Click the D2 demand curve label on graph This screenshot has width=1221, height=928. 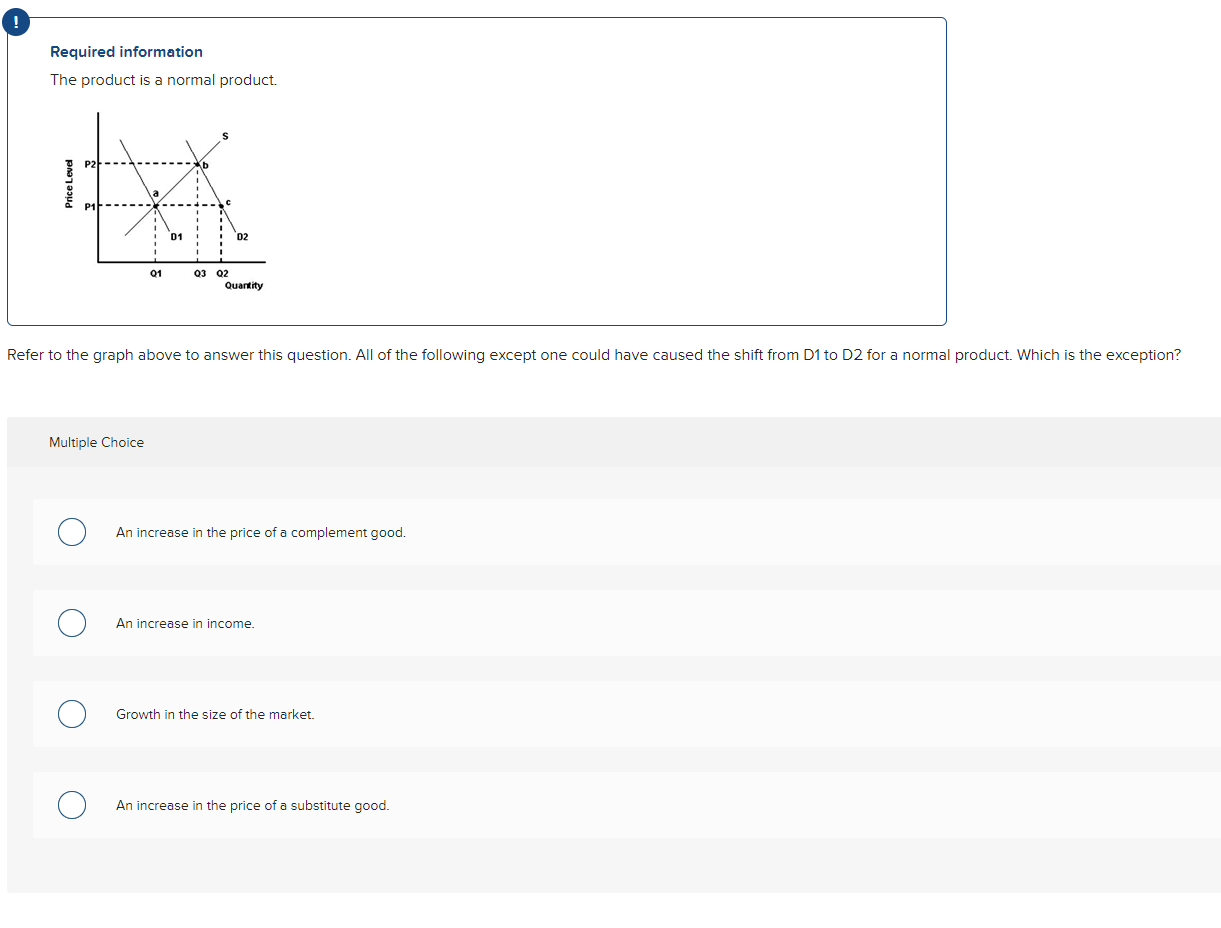click(243, 237)
